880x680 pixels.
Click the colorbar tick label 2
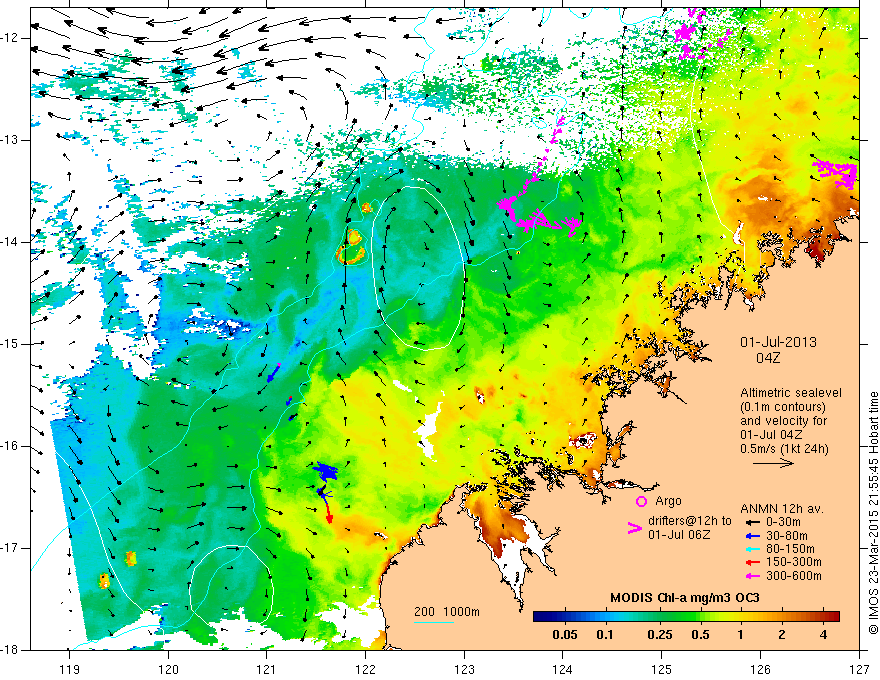coord(782,635)
